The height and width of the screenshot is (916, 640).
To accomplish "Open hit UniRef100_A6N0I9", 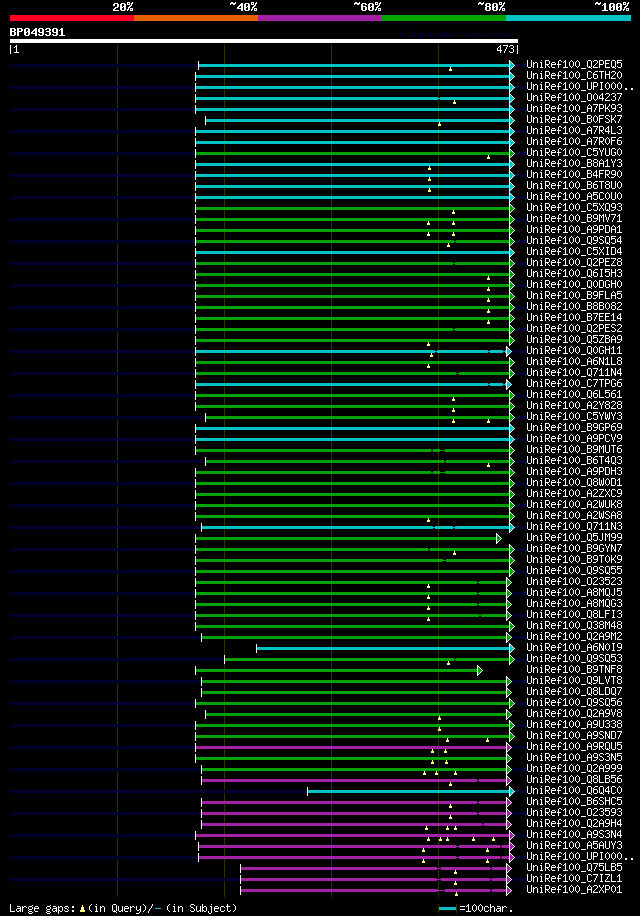I will (x=574, y=647).
